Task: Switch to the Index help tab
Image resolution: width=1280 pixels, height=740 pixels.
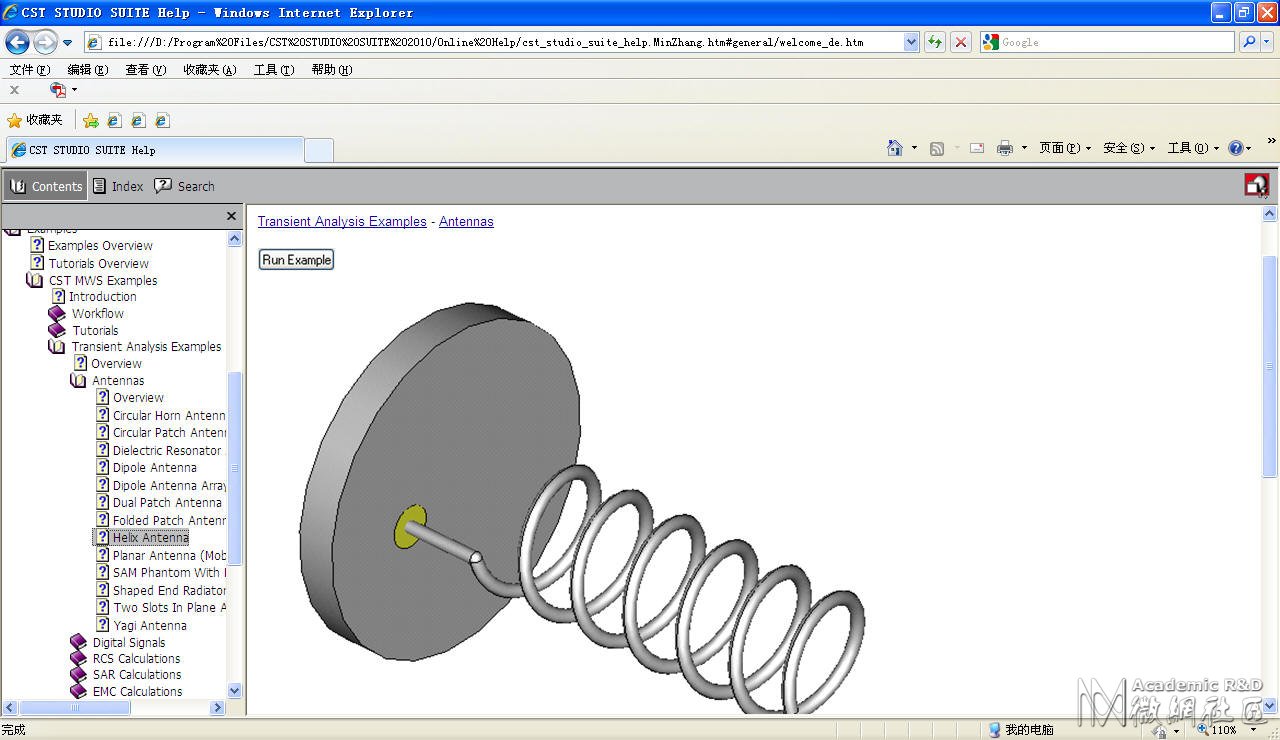Action: [x=118, y=186]
